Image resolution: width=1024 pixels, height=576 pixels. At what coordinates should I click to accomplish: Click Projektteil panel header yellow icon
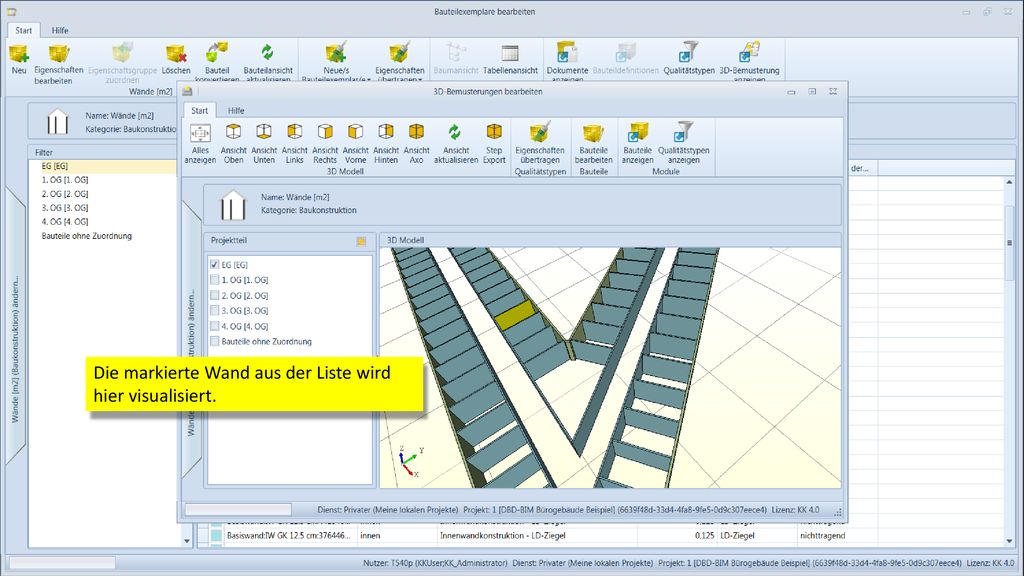[361, 241]
